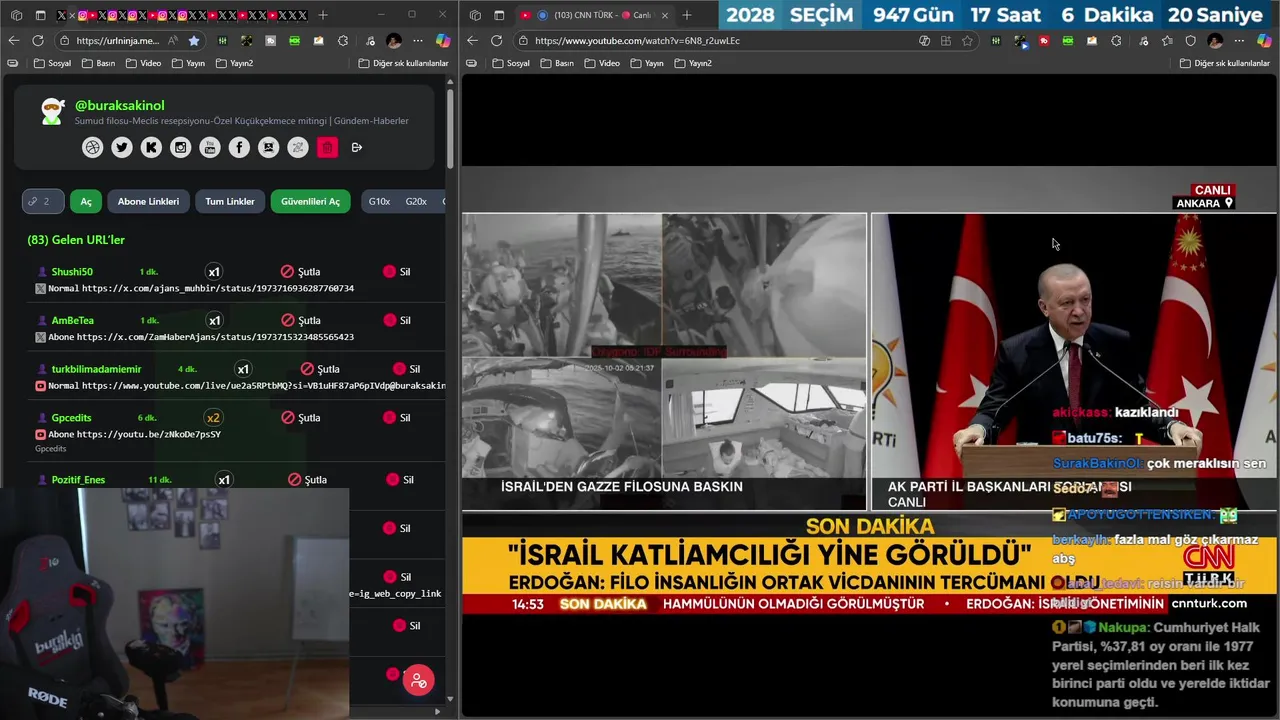
Task: Click Şutla for user Gpcedits
Action: pyautogui.click(x=301, y=417)
